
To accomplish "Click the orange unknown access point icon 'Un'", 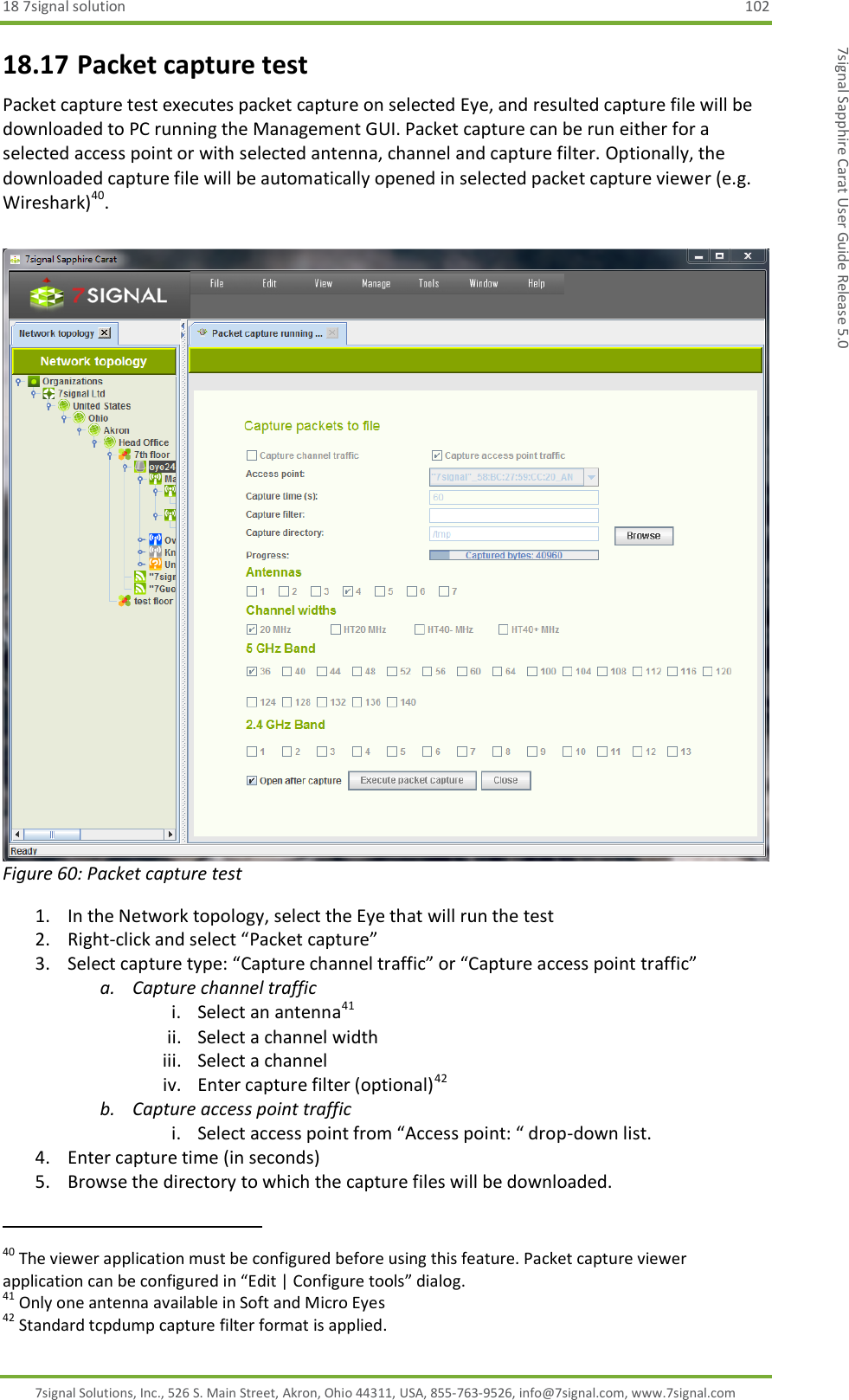I will 156,564.
